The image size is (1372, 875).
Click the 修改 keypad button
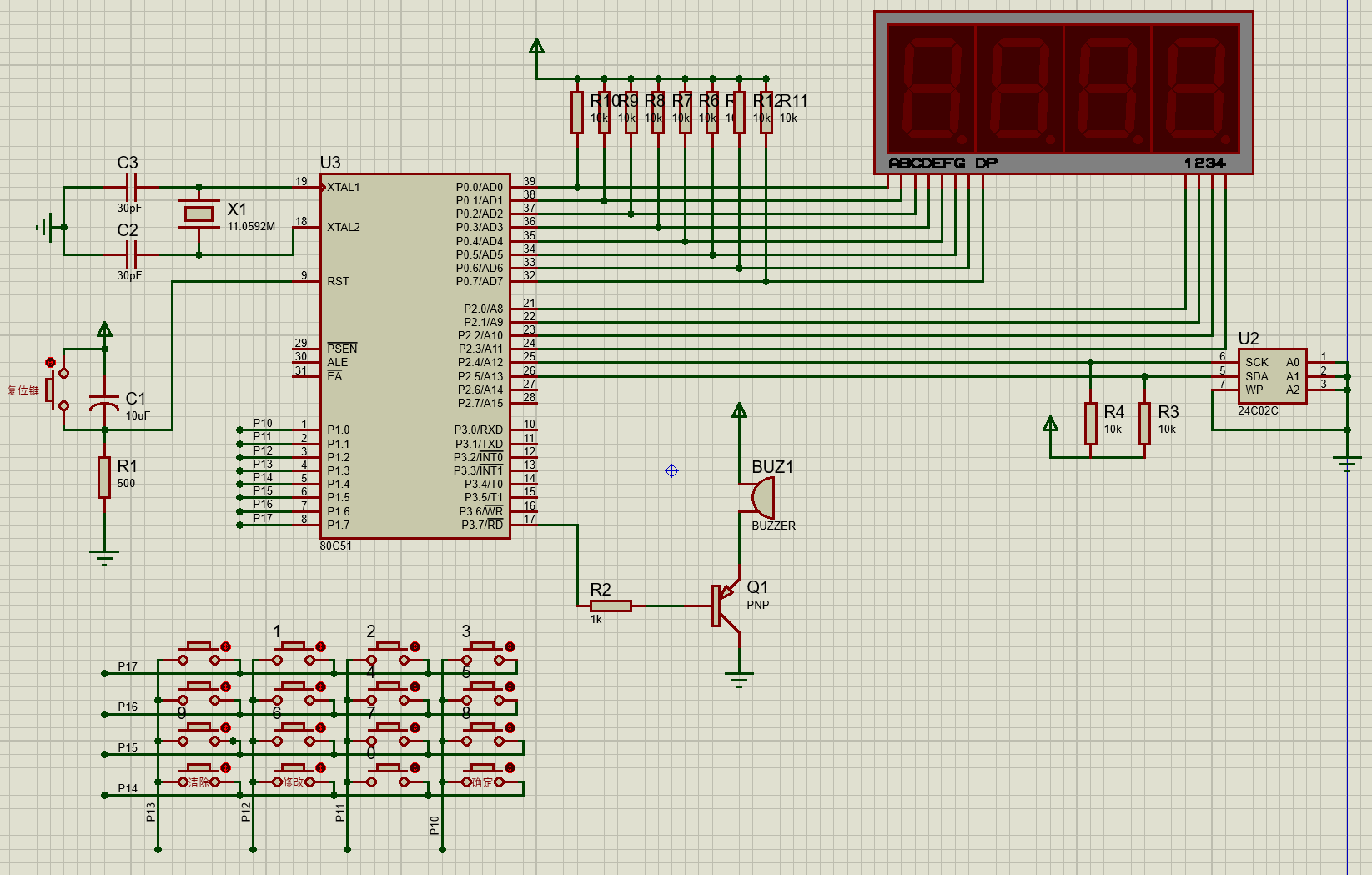[294, 776]
